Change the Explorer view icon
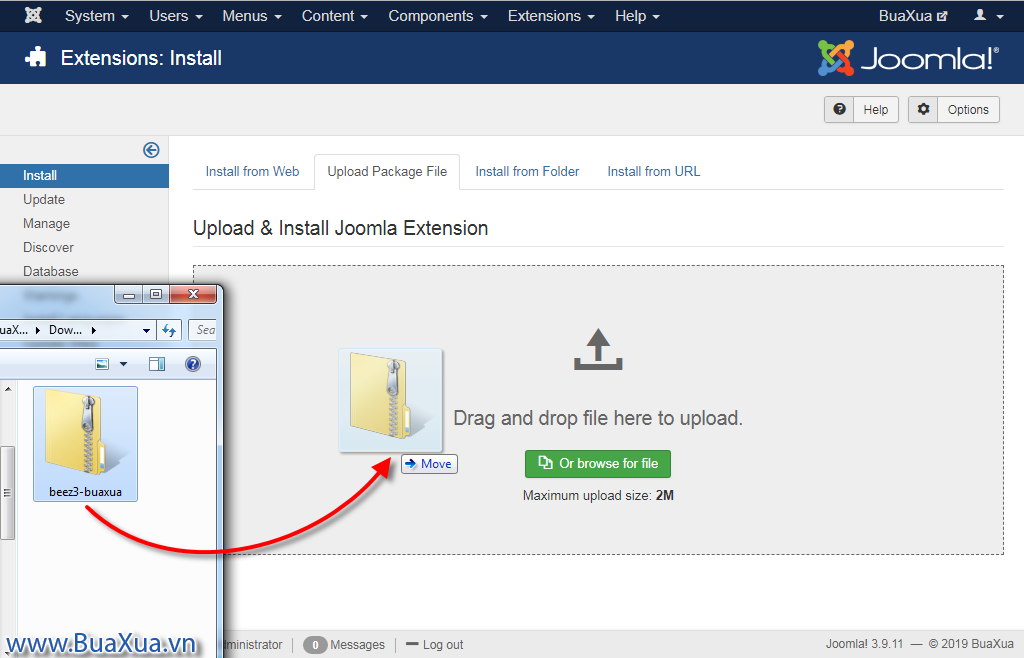Screen dimensions: 1024x658 103,364
